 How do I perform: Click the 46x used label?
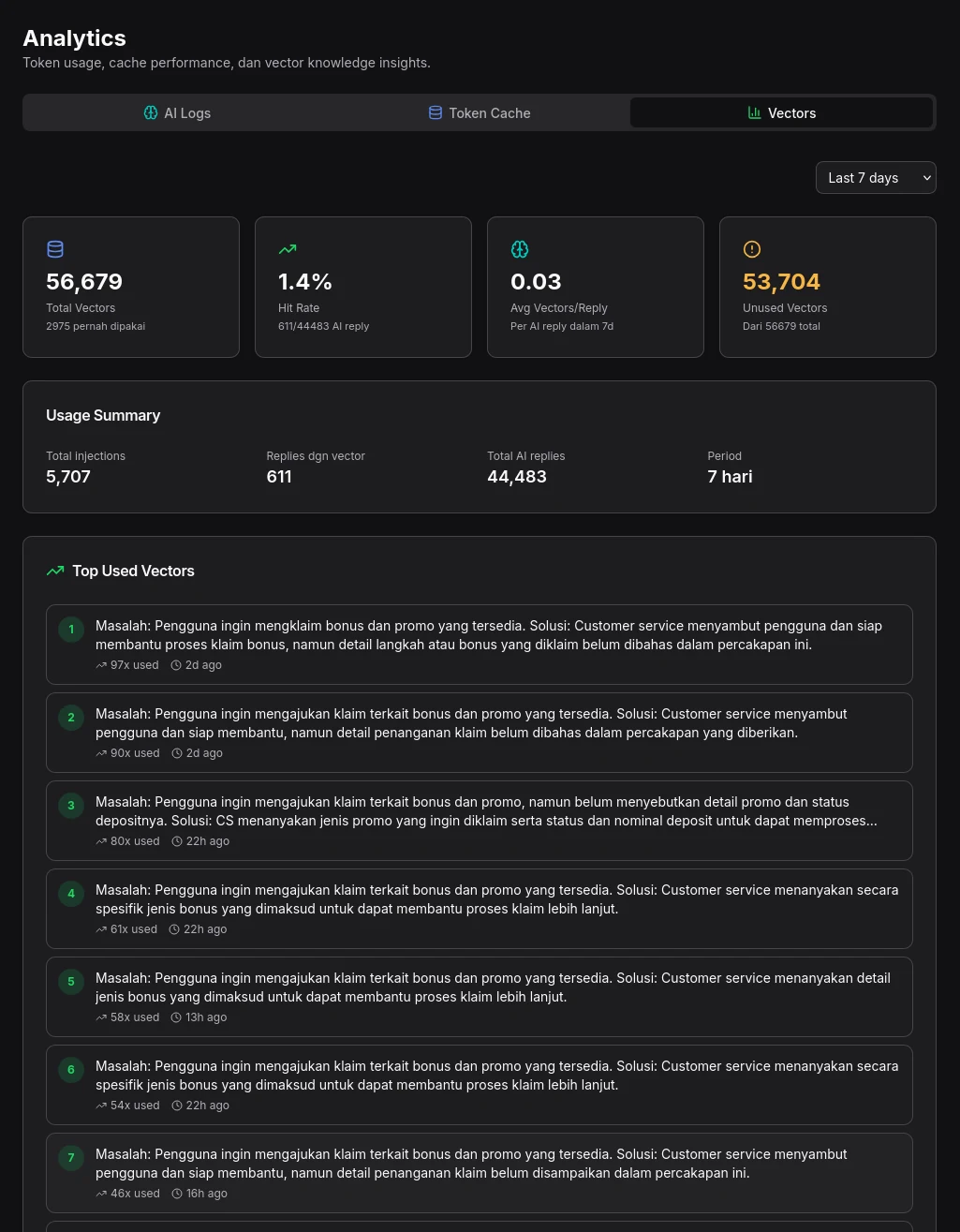[135, 1194]
